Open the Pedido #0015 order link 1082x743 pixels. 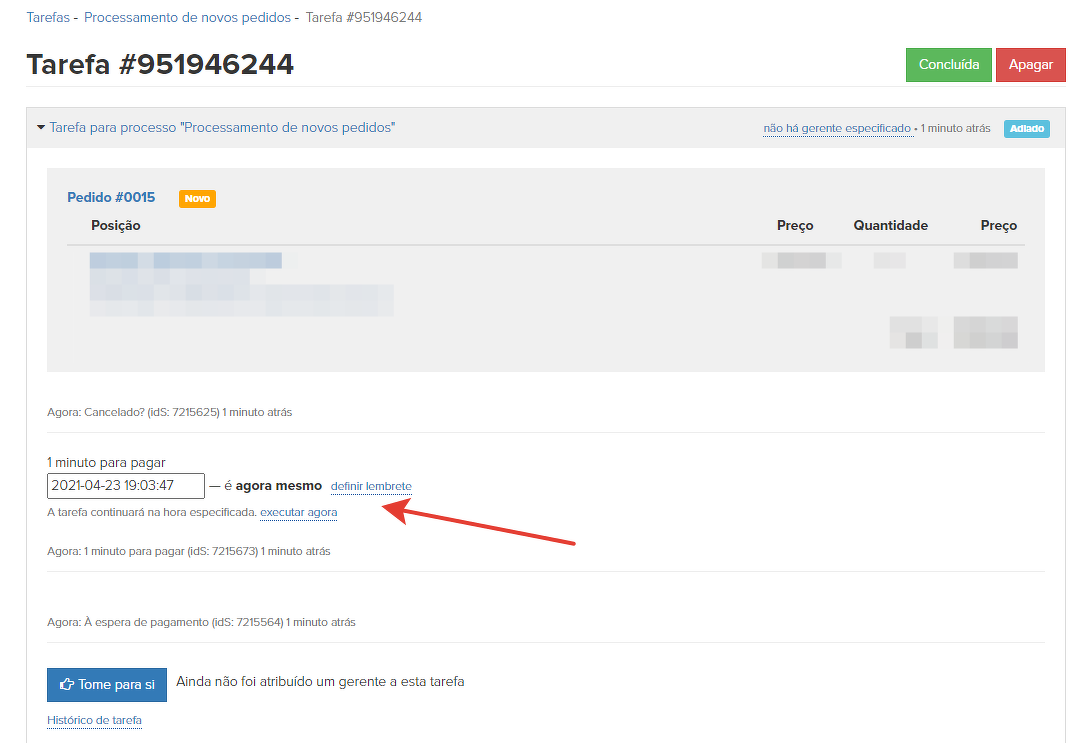coord(111,197)
